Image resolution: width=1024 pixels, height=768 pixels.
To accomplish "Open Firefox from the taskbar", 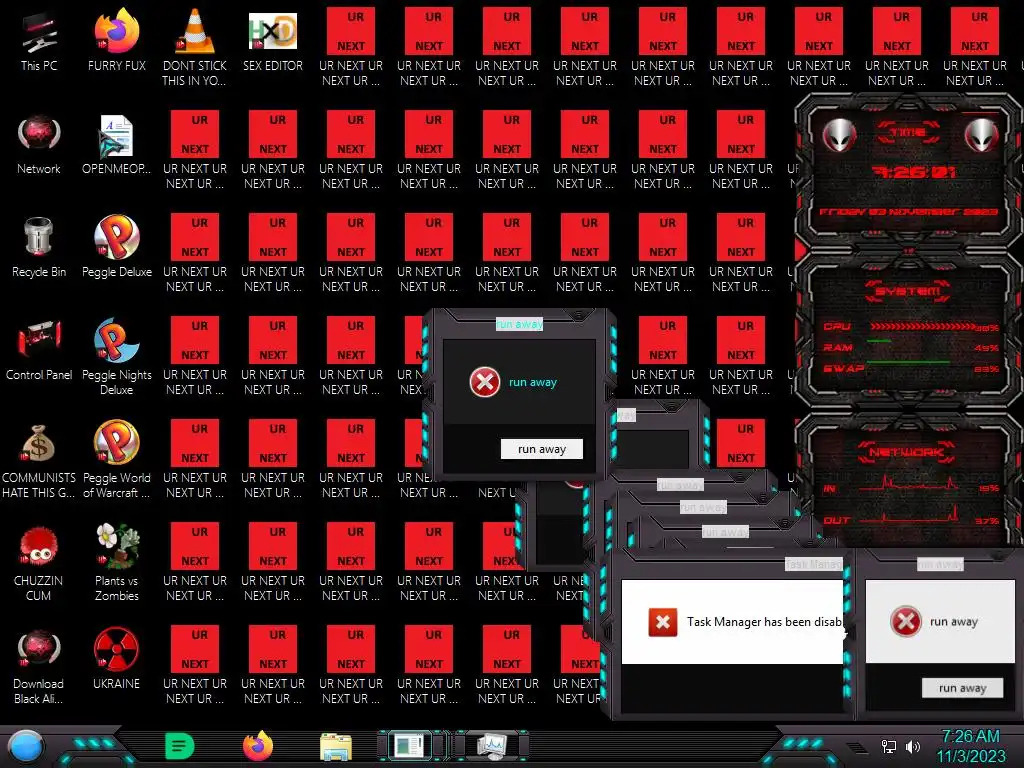I will [258, 746].
